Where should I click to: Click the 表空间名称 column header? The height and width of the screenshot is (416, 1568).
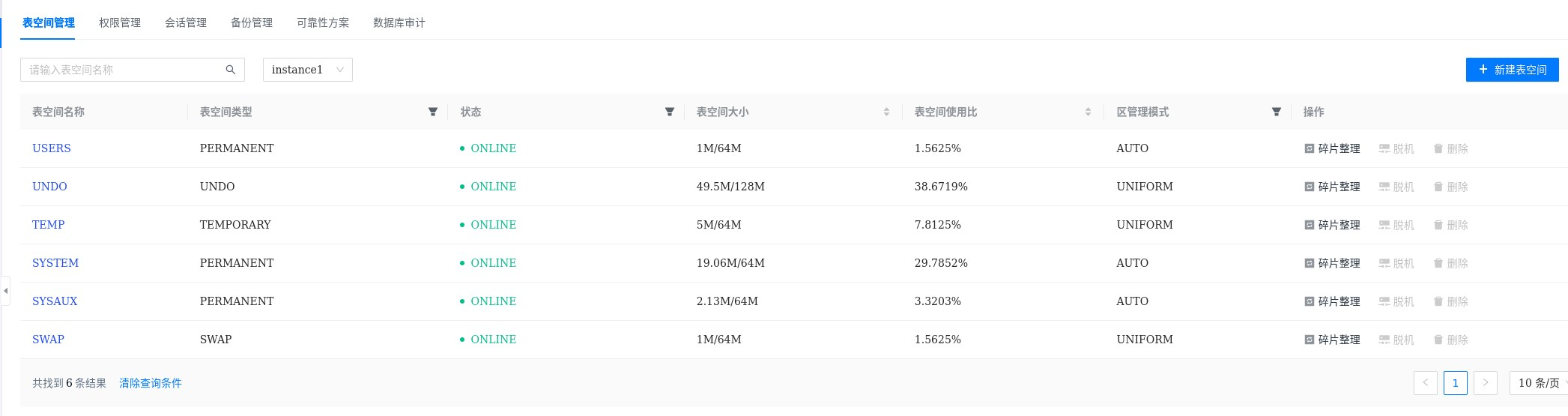point(58,112)
